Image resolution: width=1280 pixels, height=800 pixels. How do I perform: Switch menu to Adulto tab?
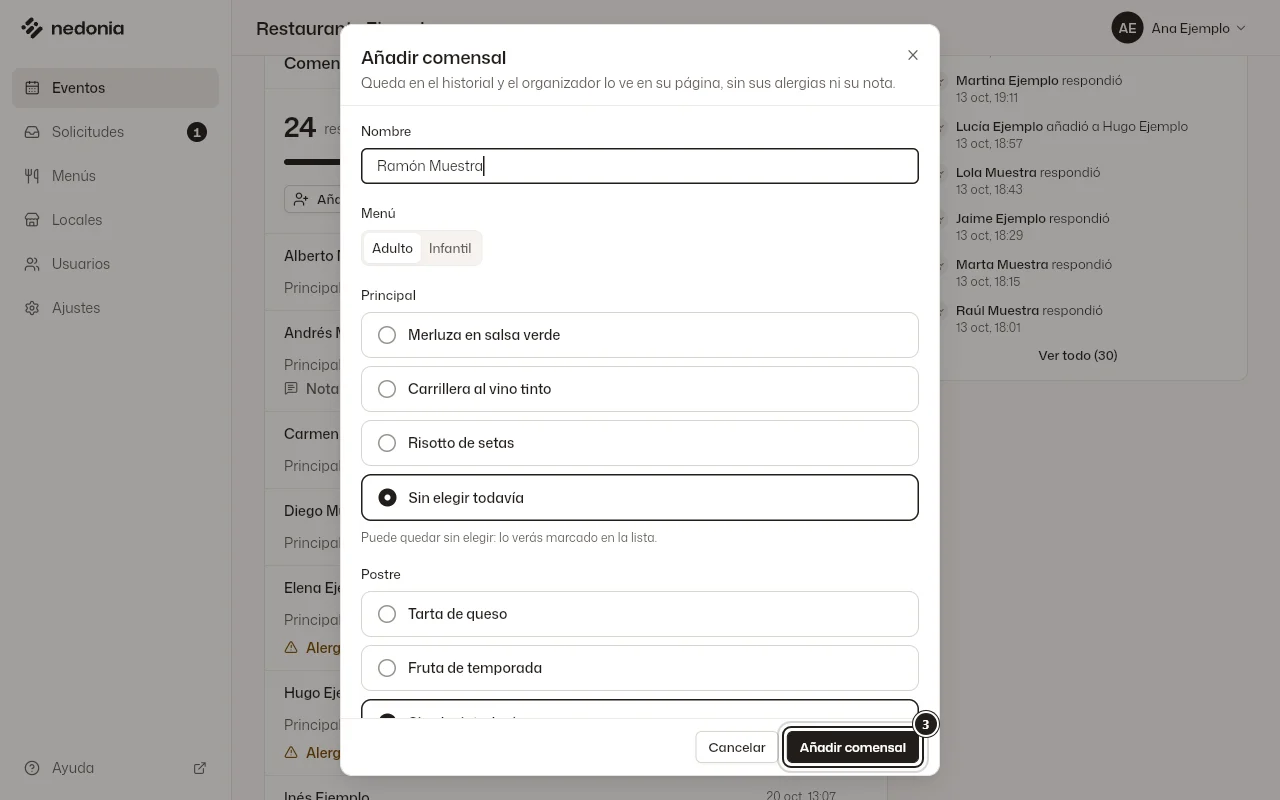point(392,248)
